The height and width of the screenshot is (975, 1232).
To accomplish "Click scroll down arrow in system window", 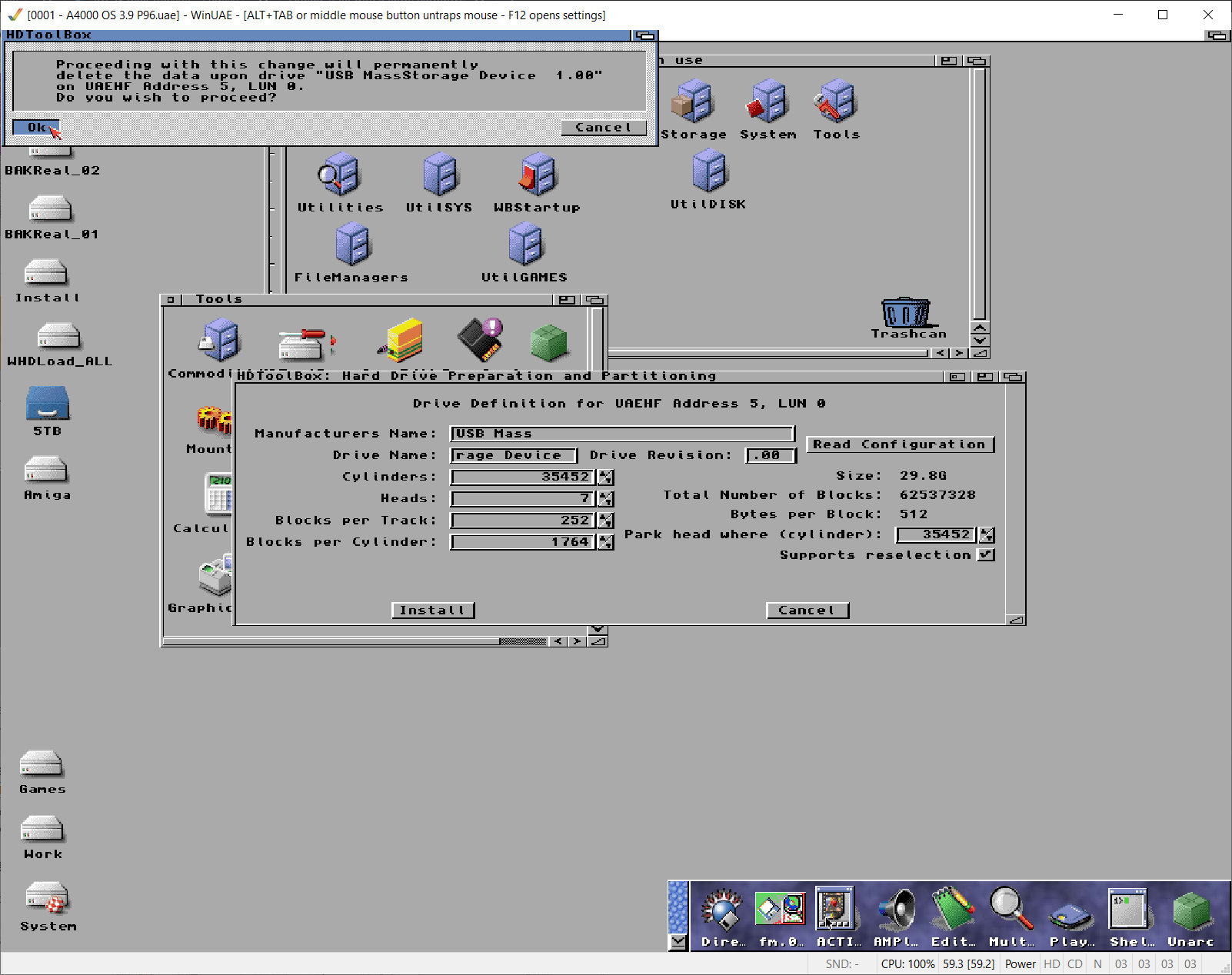I will coord(980,340).
